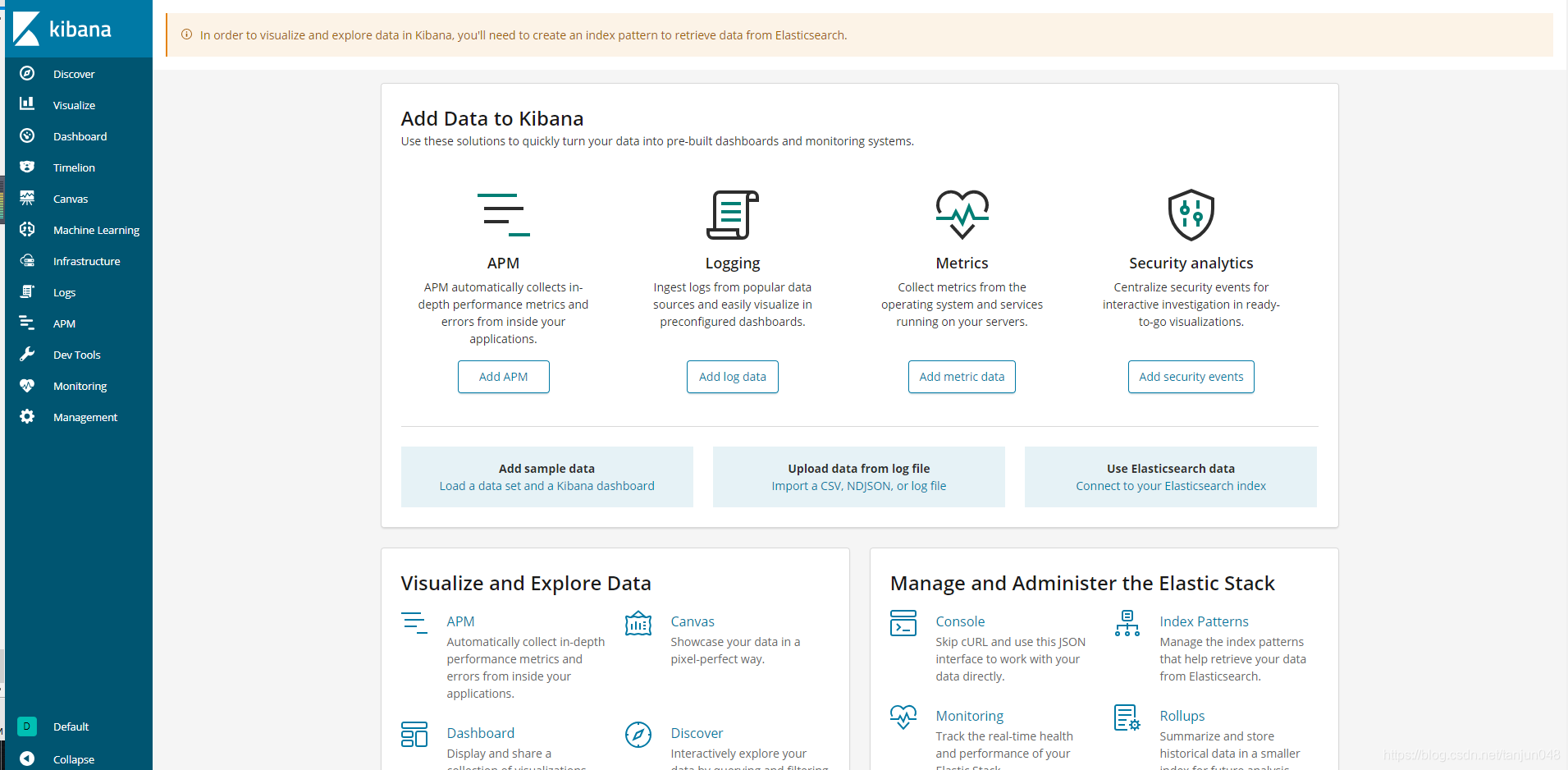Click the Security analytics shield icon
Screen dimensions: 1568x770
1191,215
